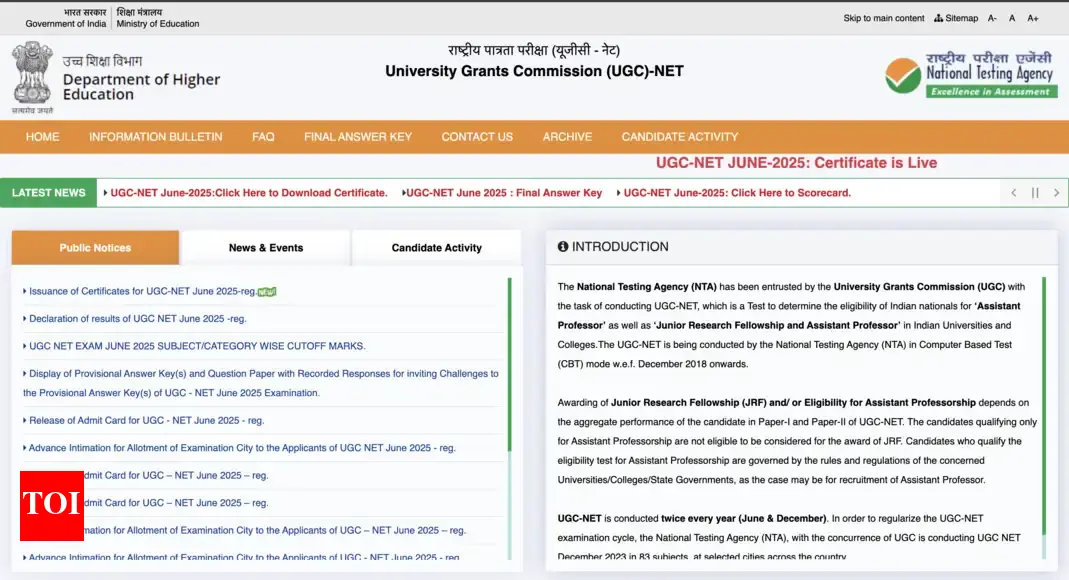This screenshot has width=1069, height=580.
Task: Click Skip to main content link
Action: (x=884, y=18)
